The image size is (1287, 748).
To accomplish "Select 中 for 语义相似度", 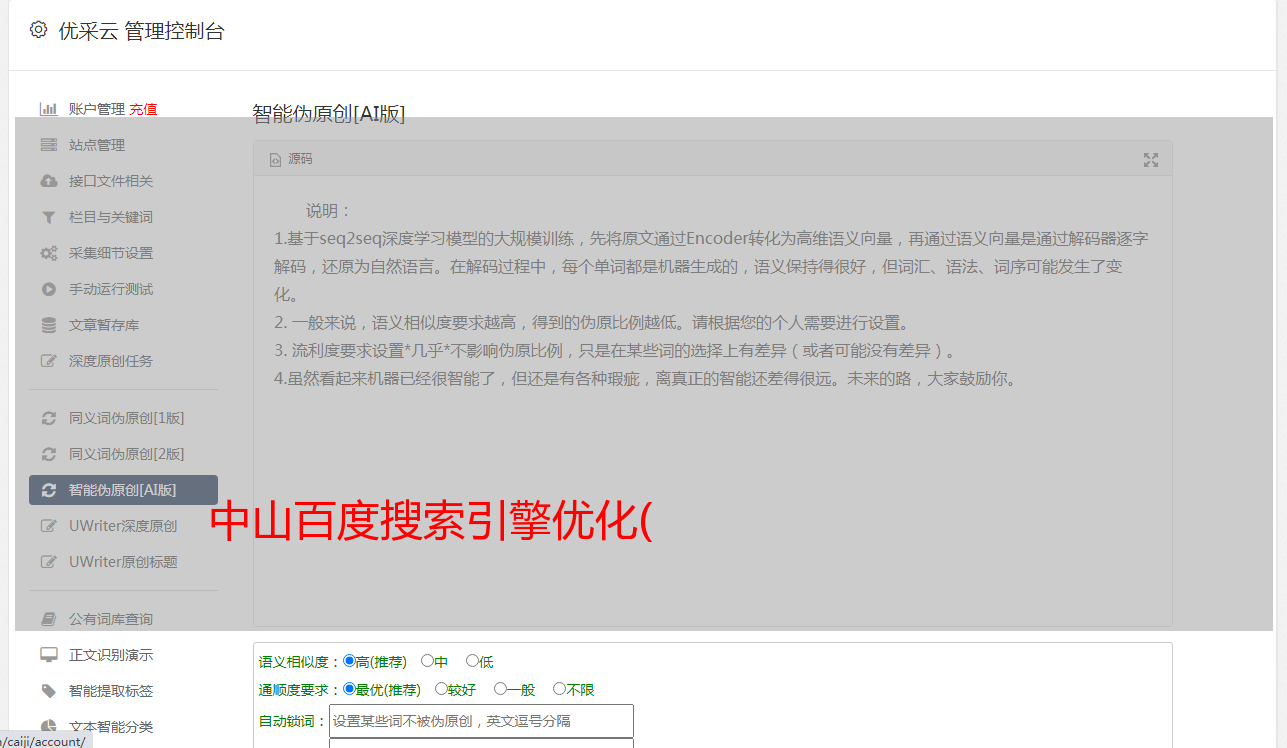I will coord(427,661).
